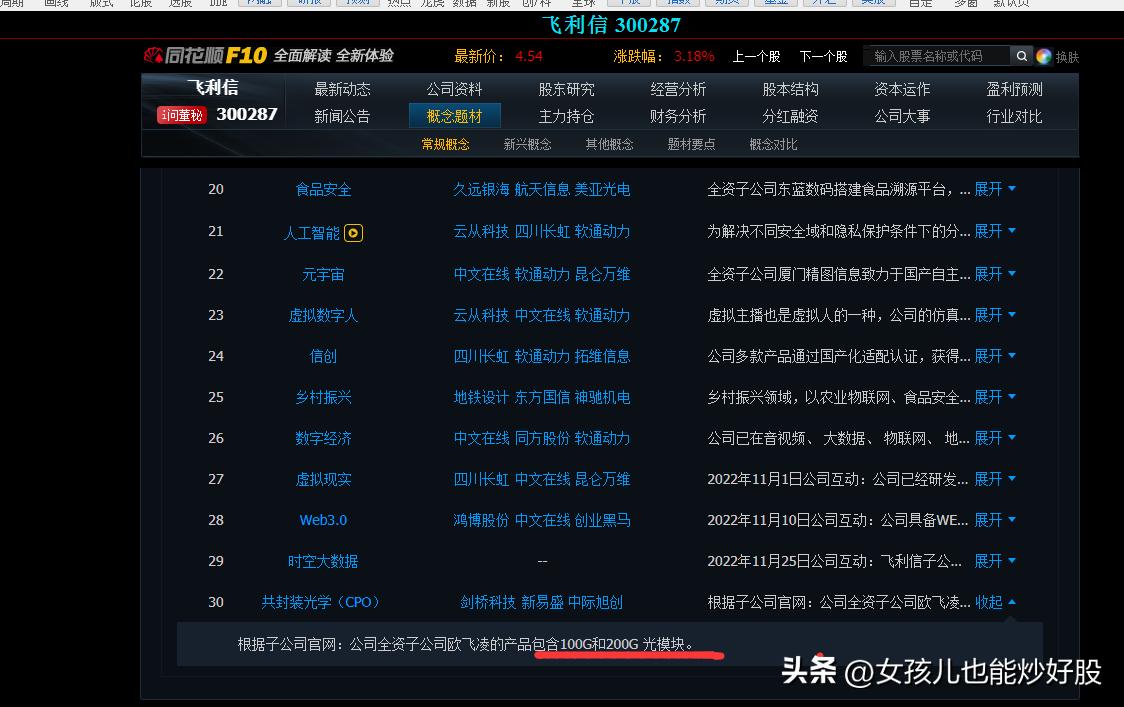Open the 股本结构 menu
The image size is (1124, 707).
[x=791, y=90]
